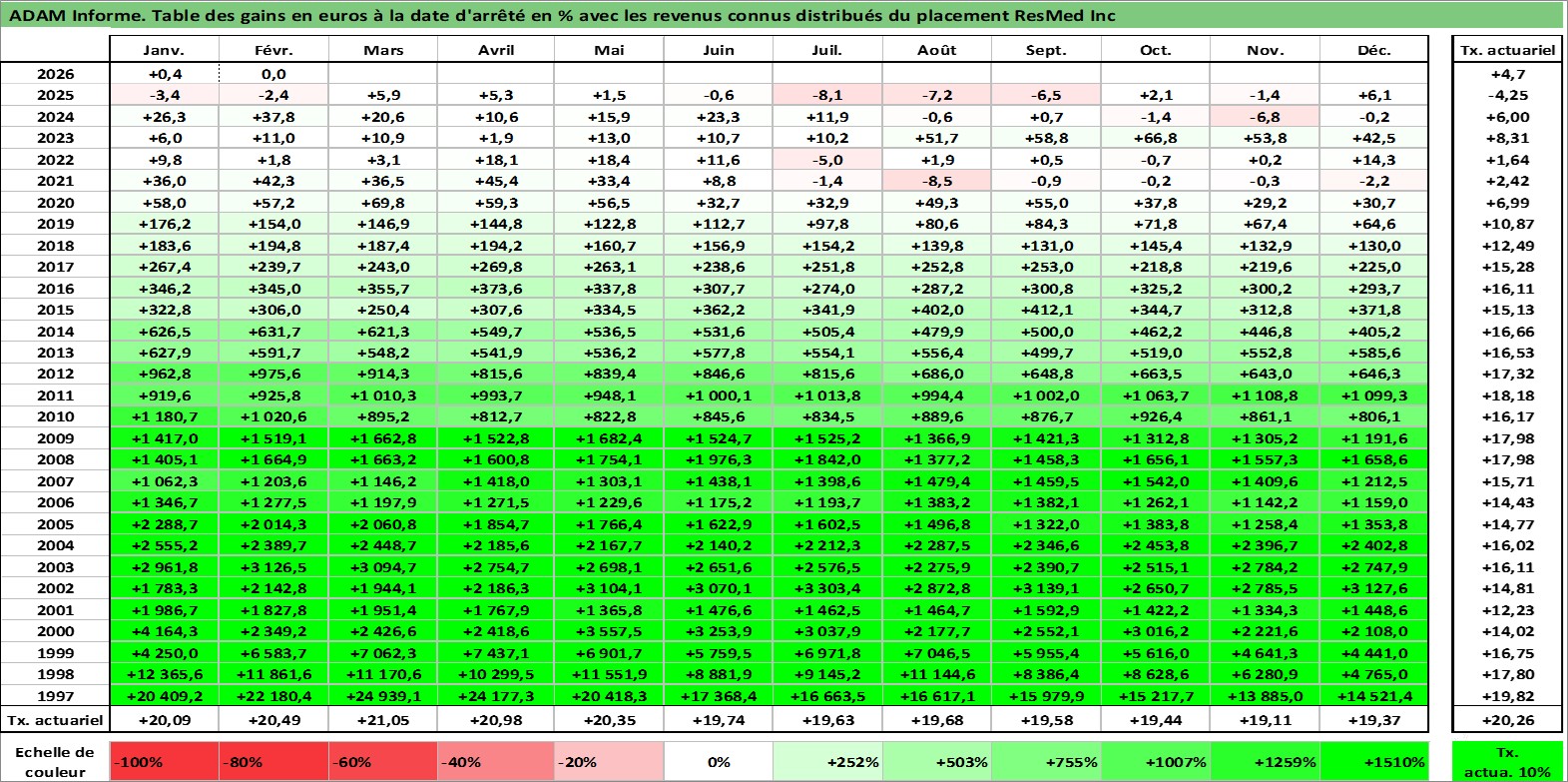1568x782 pixels.
Task: Select the -60% color scale swatch
Action: point(383,762)
